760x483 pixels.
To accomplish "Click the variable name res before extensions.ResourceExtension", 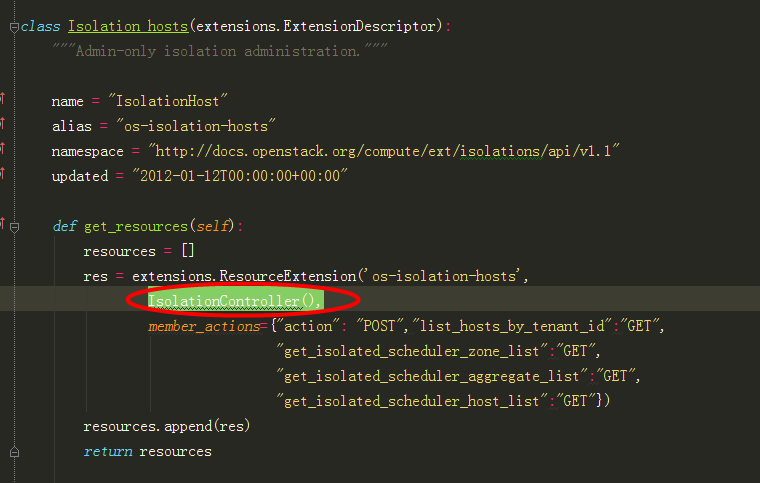I will pyautogui.click(x=95, y=277).
